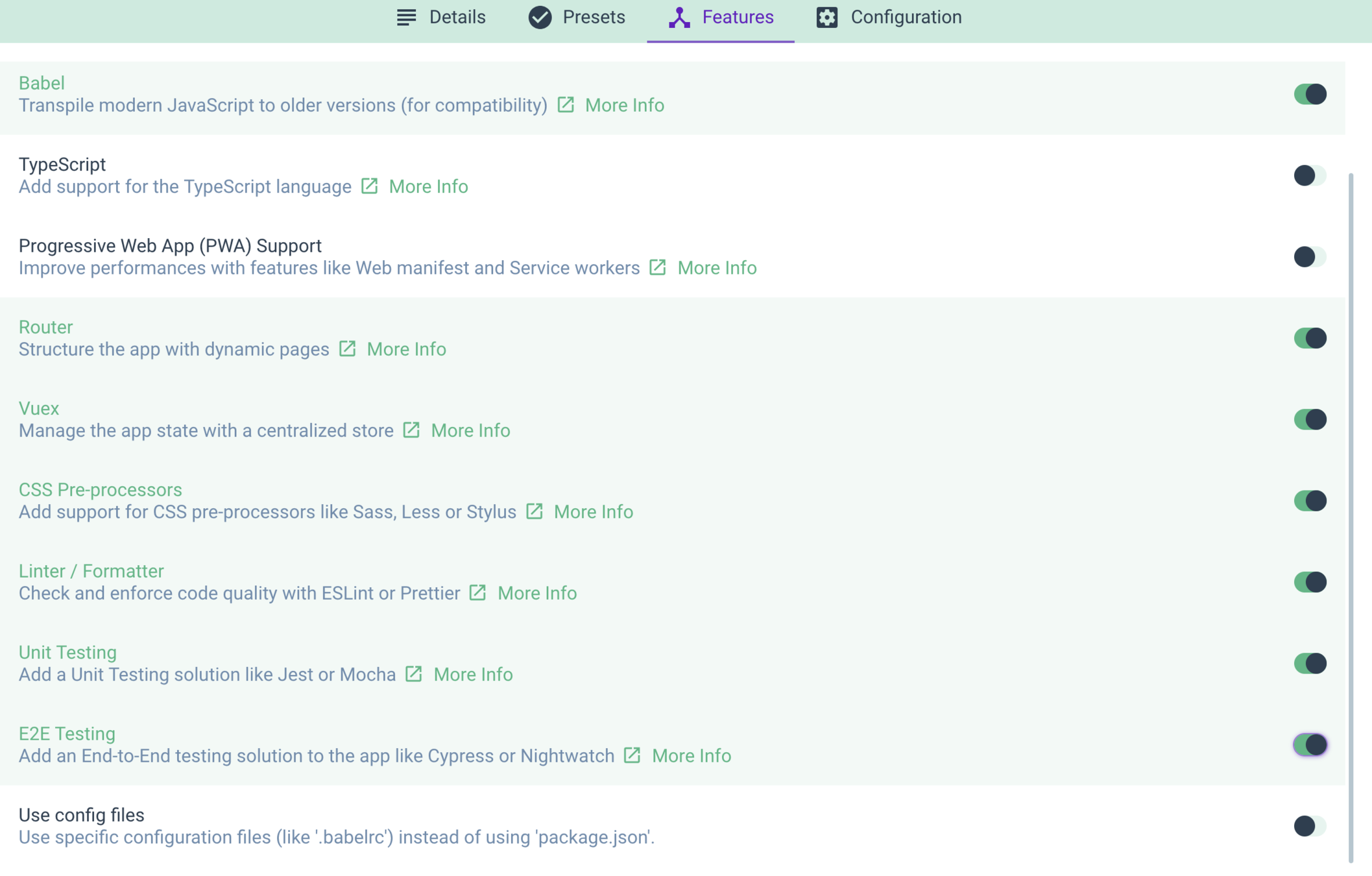Image resolution: width=1372 pixels, height=876 pixels.
Task: Disable the Vuex feature switch
Action: pos(1309,419)
